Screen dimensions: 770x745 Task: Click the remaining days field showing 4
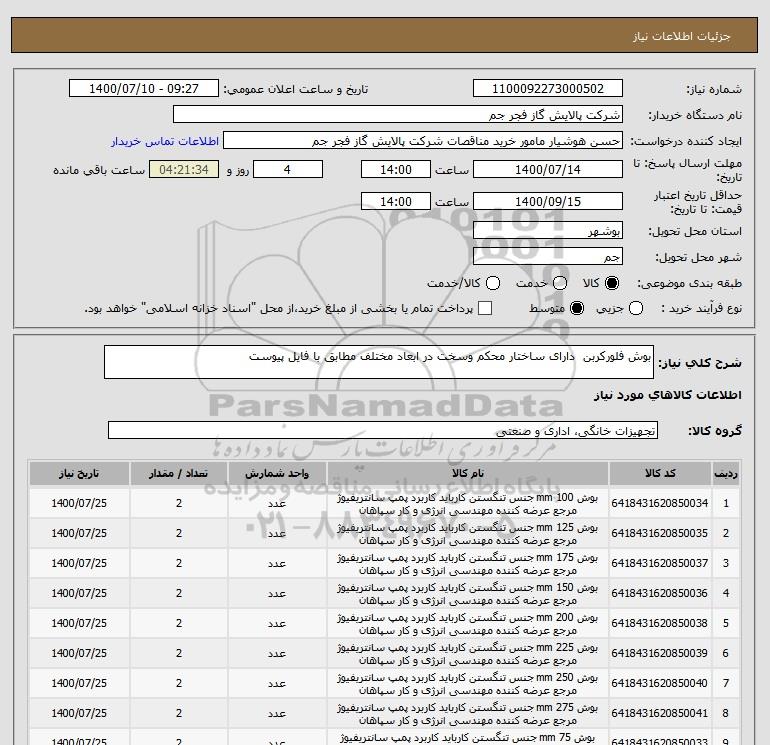[x=287, y=169]
